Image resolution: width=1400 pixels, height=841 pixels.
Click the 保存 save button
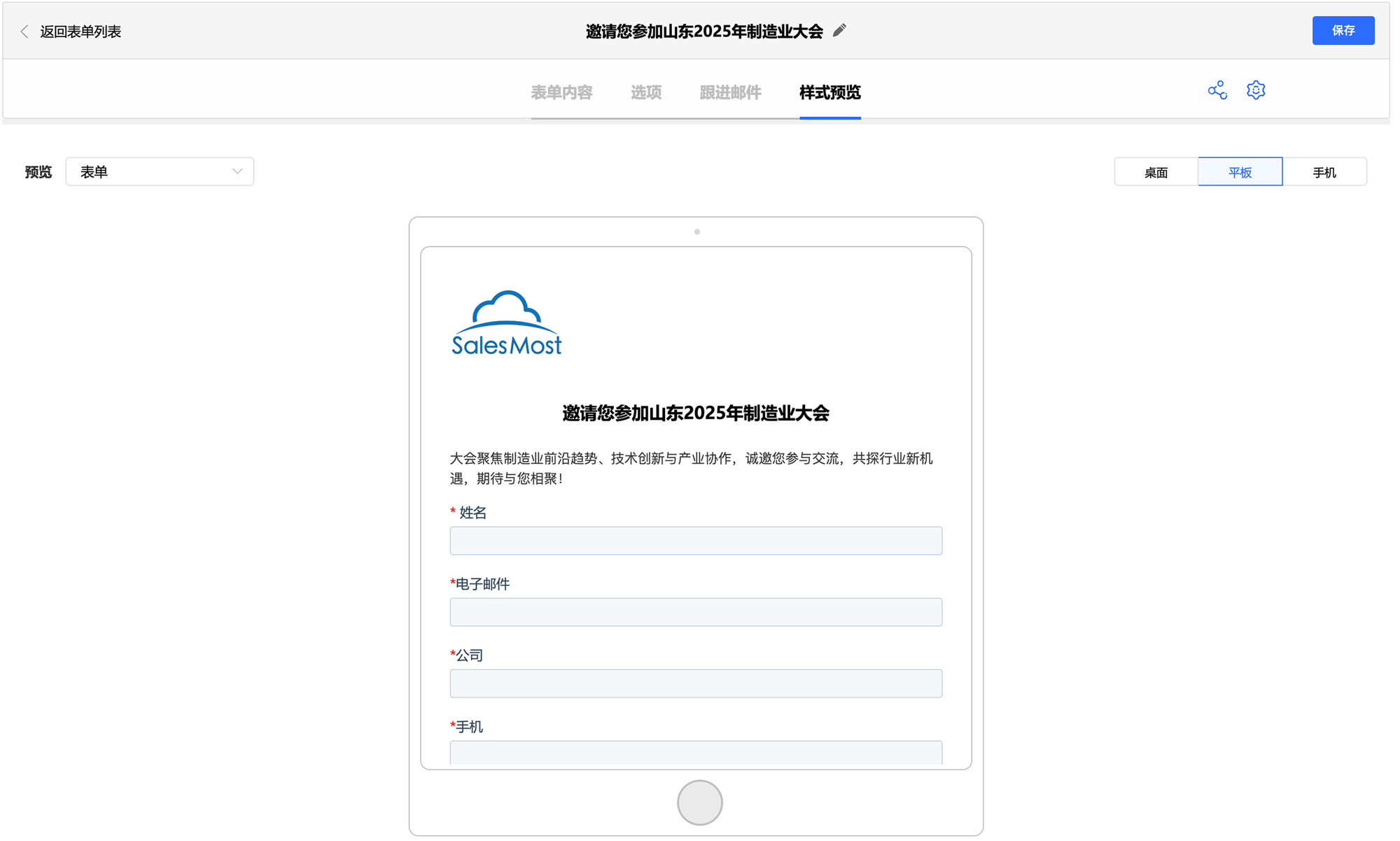1343,31
